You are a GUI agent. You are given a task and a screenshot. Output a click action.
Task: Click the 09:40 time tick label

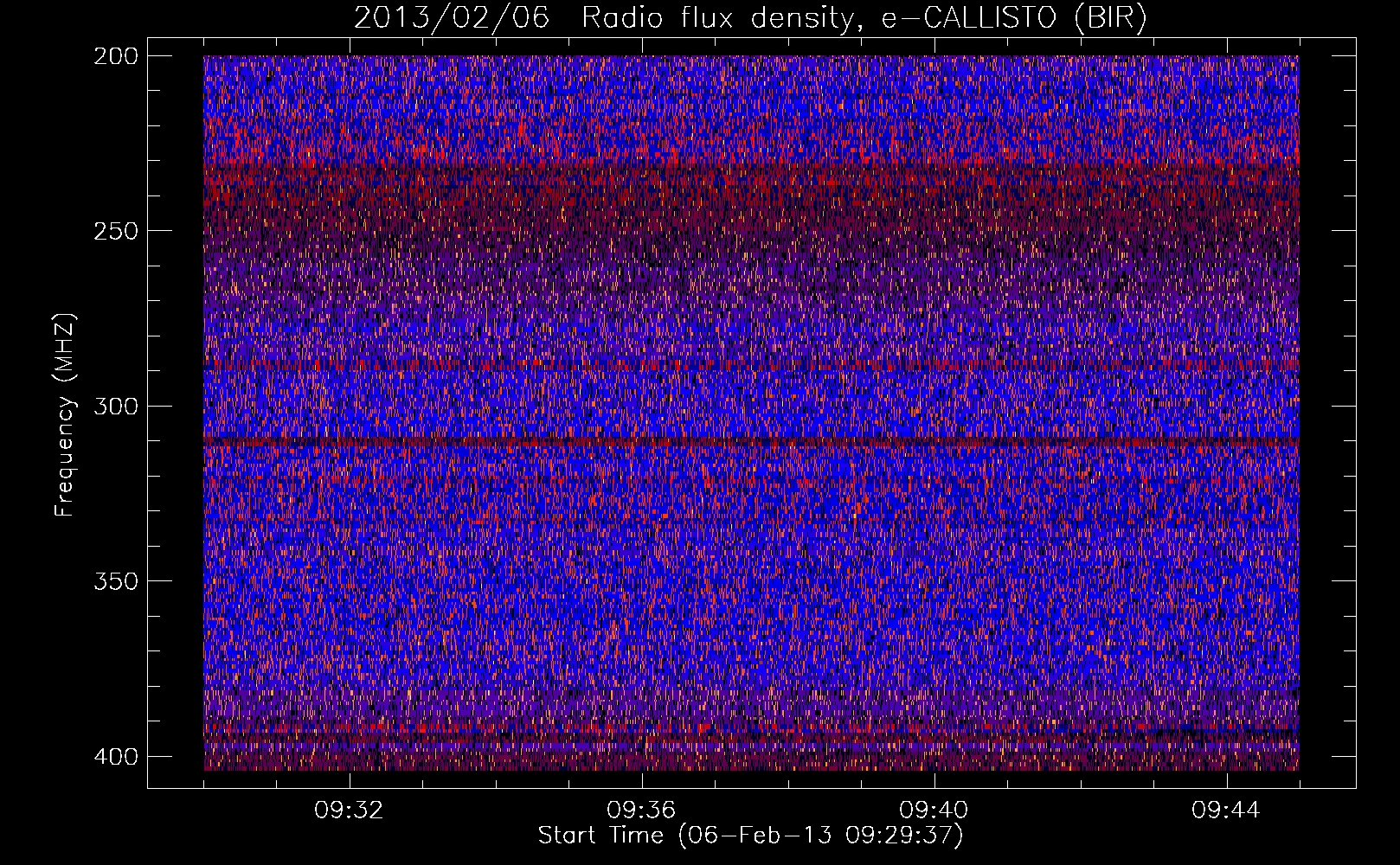click(934, 811)
